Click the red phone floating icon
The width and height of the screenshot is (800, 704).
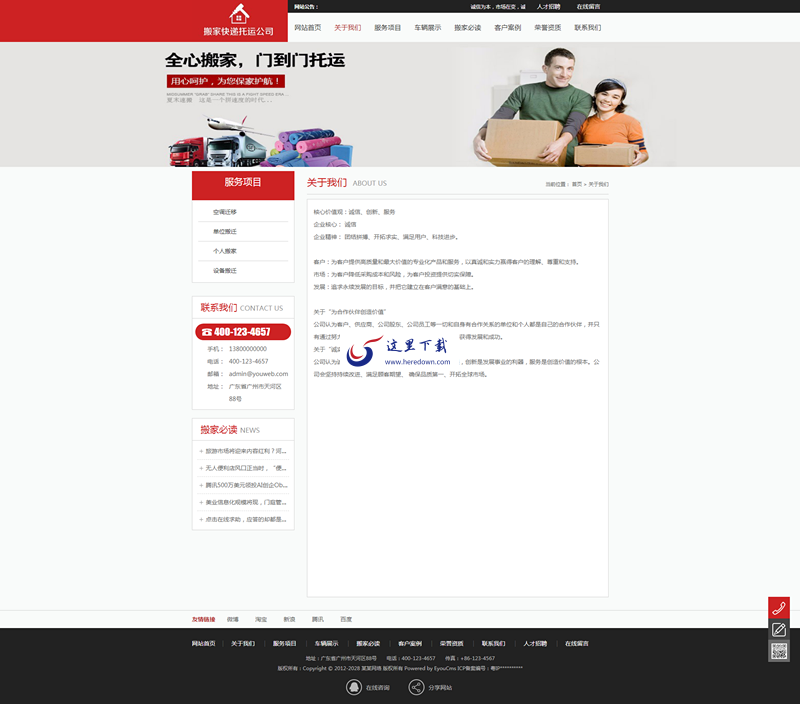pyautogui.click(x=778, y=608)
